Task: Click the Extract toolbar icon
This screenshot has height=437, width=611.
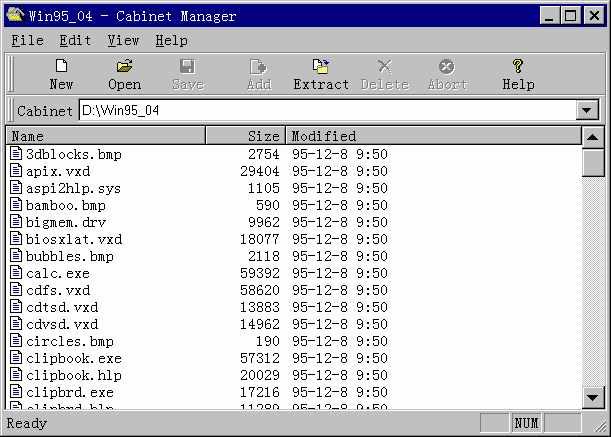Action: (x=321, y=67)
